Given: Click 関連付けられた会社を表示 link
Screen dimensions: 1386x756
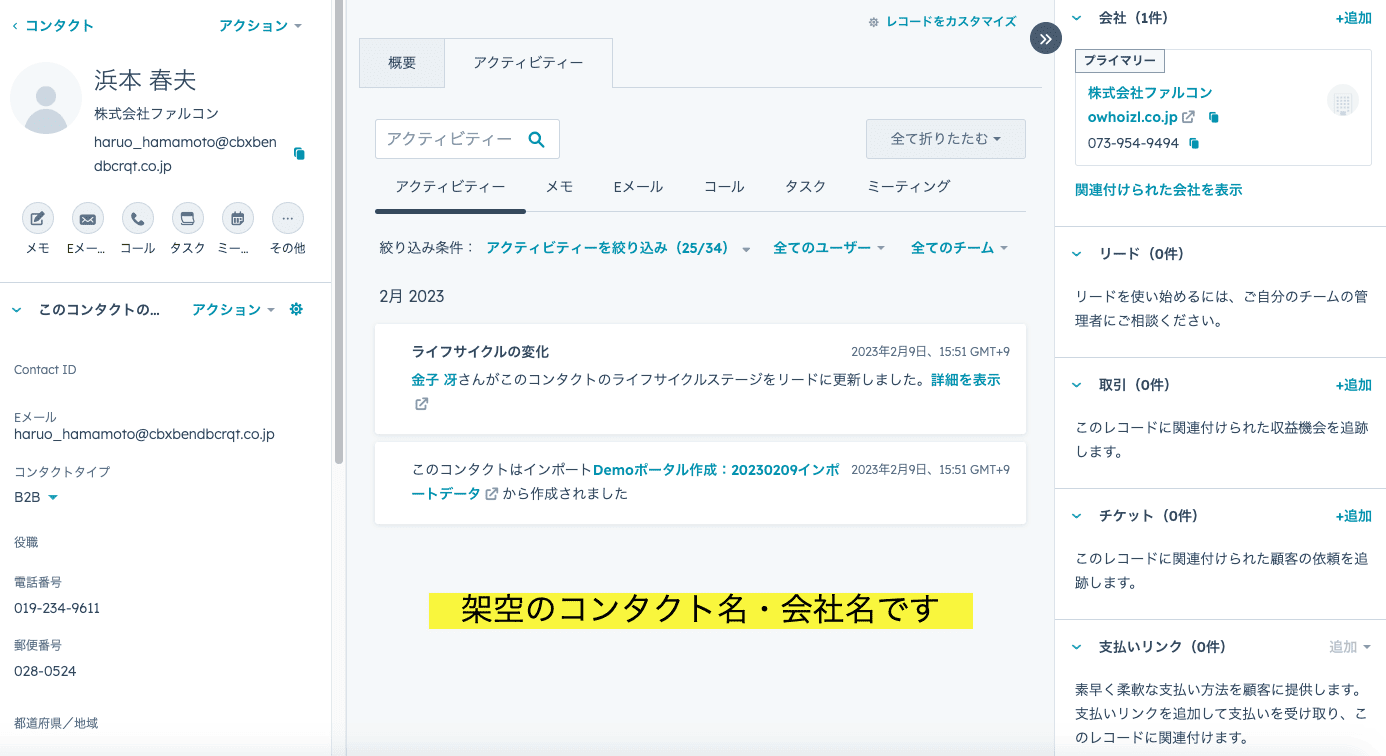Looking at the screenshot, I should coord(1159,190).
